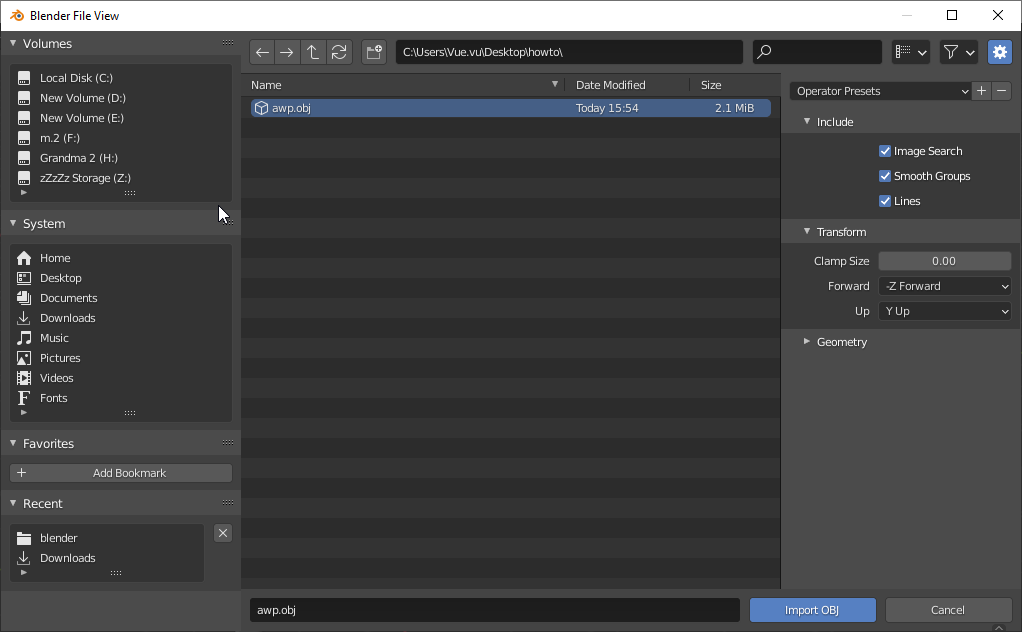Collapse the Recent panel

tap(13, 504)
